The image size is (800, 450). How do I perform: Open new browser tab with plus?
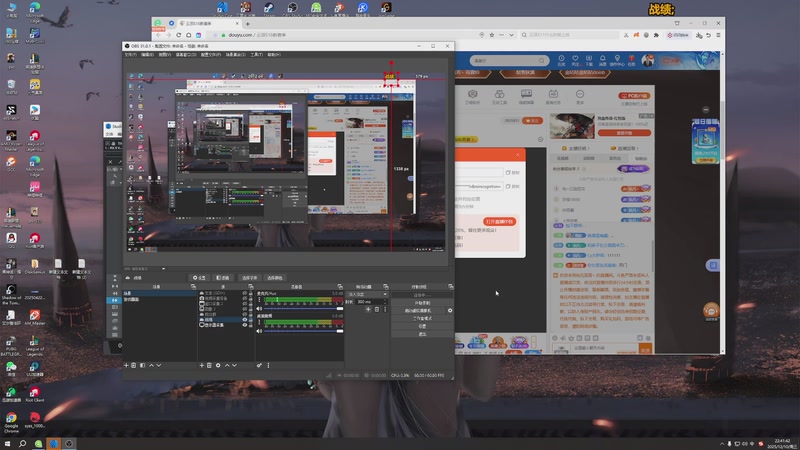tap(247, 23)
